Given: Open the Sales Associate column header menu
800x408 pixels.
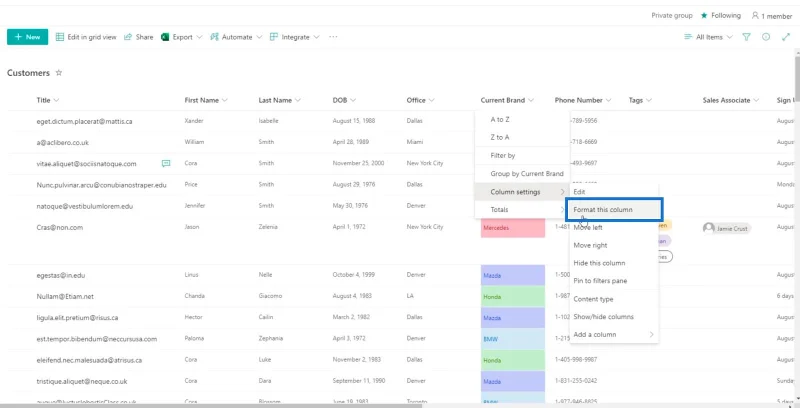Looking at the screenshot, I should coord(731,100).
